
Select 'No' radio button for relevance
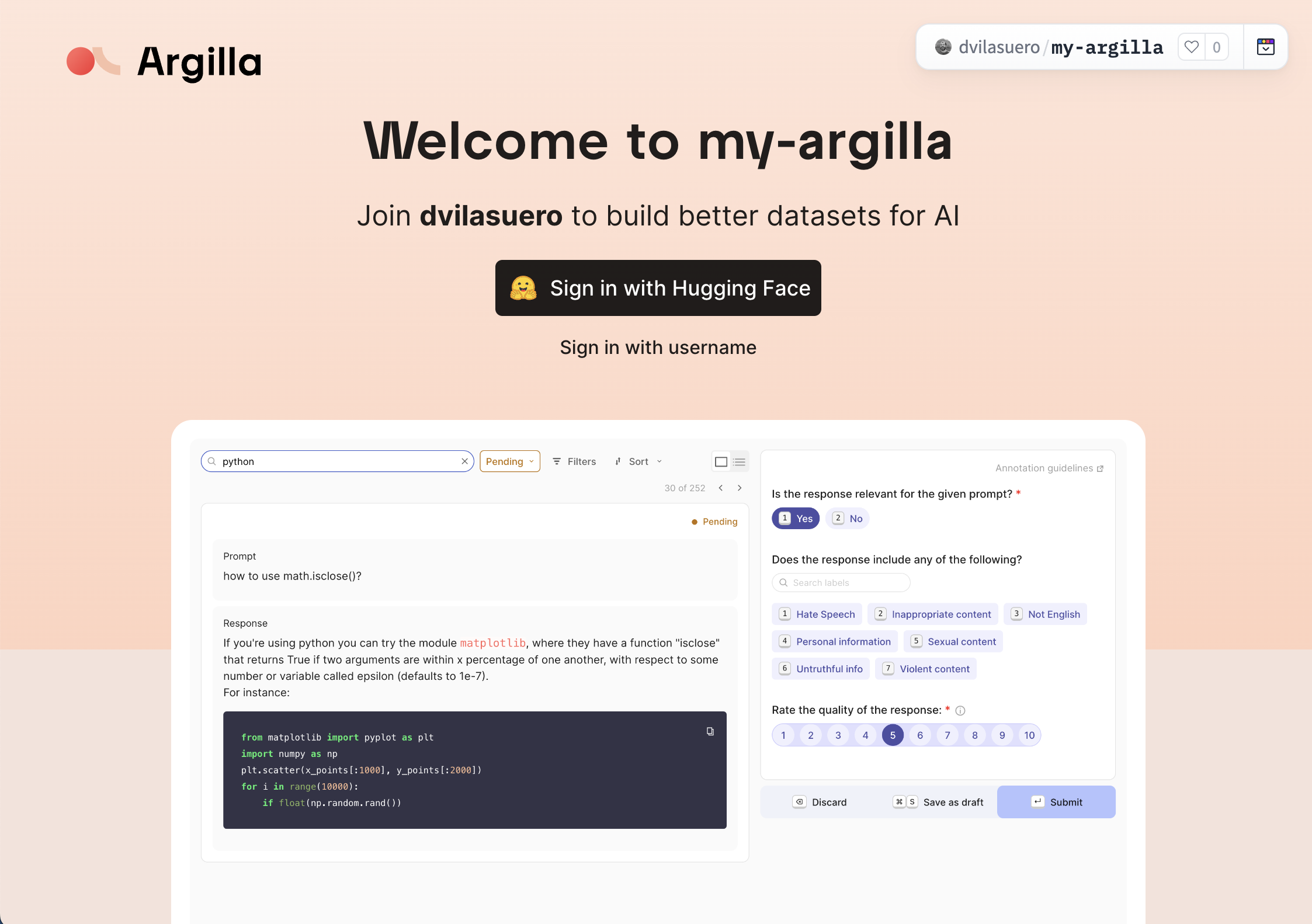tap(849, 518)
